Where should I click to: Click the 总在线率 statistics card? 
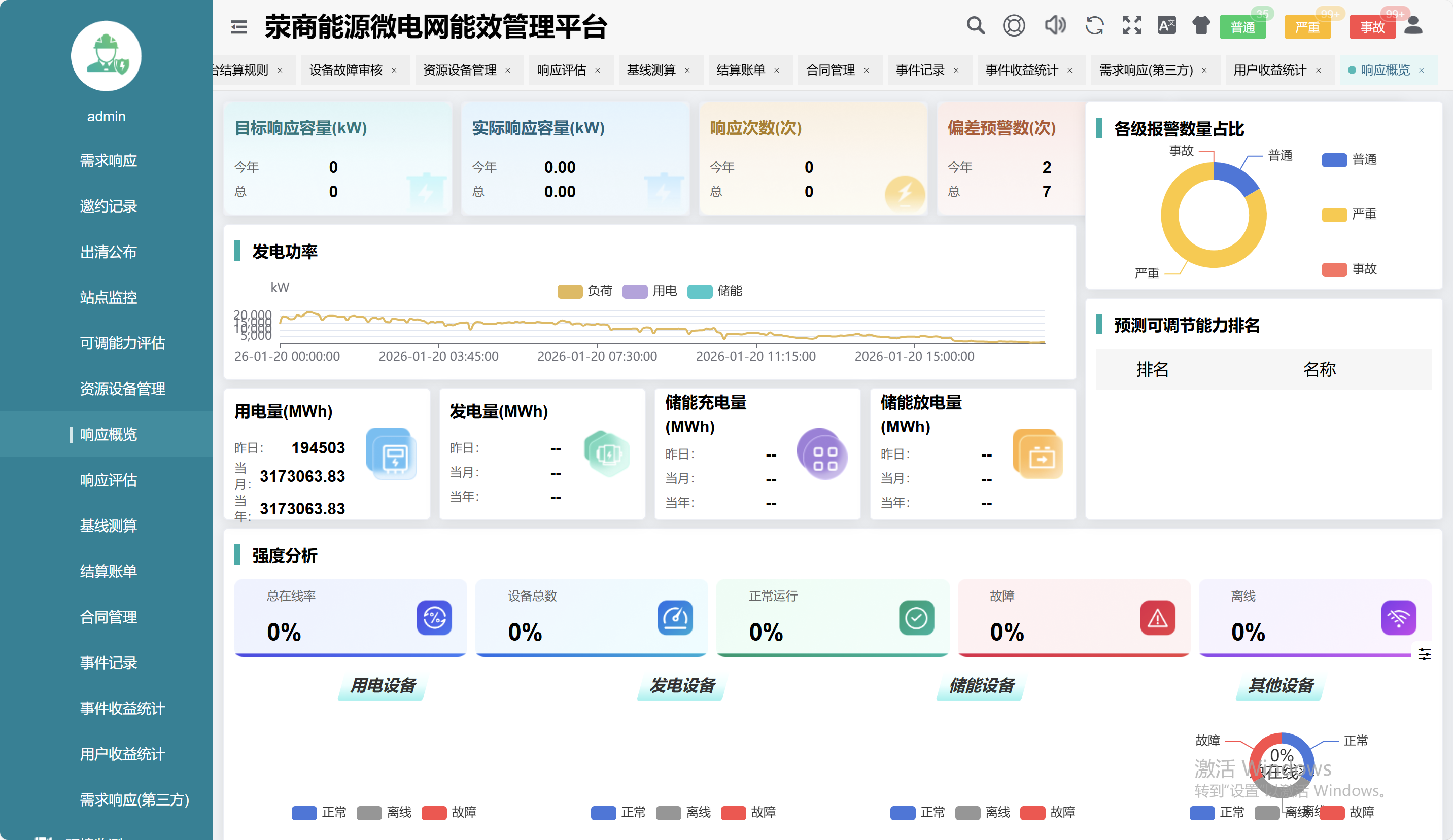350,617
